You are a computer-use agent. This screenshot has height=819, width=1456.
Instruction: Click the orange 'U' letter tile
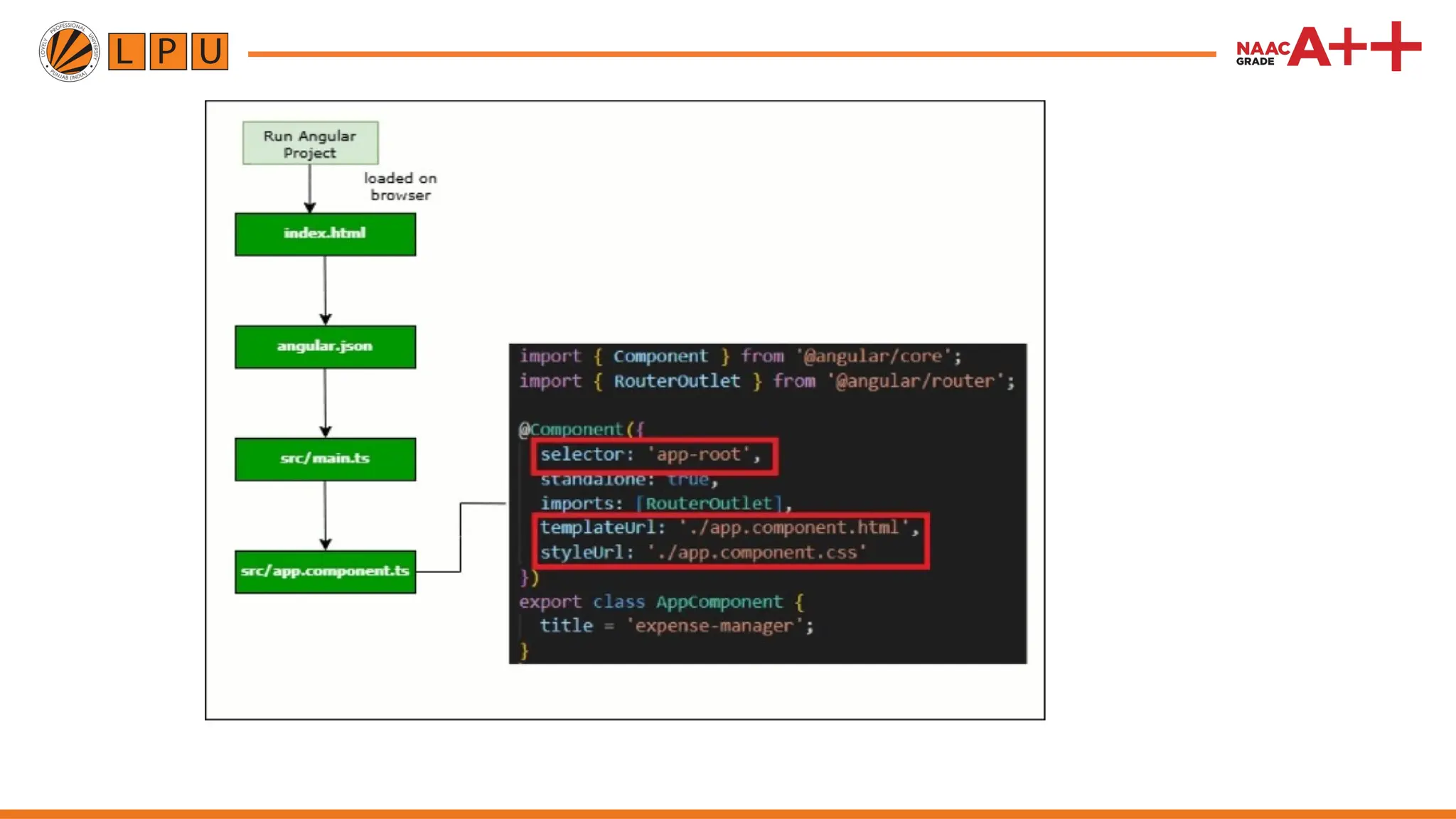[209, 51]
